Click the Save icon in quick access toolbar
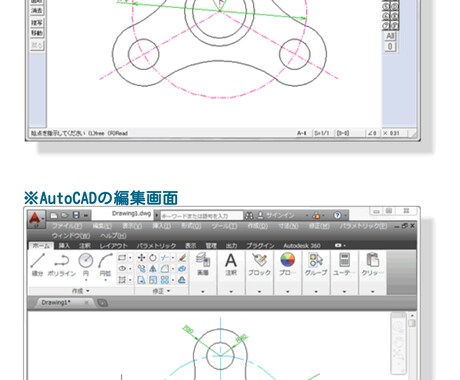The height and width of the screenshot is (380, 460). [x=76, y=215]
